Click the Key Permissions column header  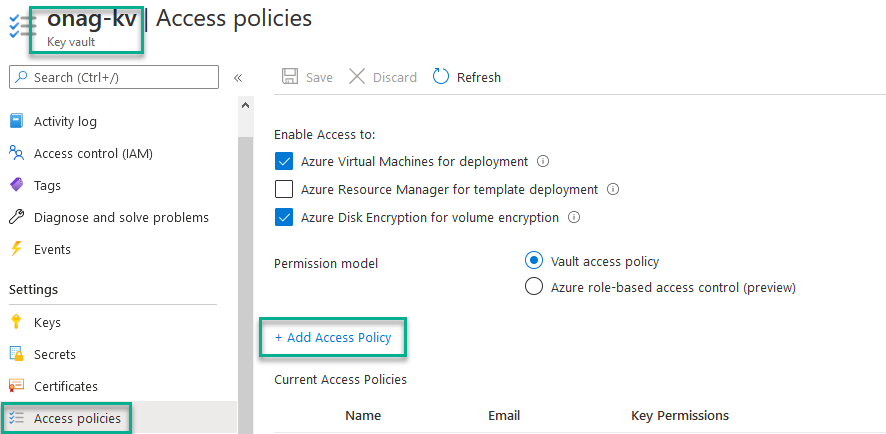(680, 416)
